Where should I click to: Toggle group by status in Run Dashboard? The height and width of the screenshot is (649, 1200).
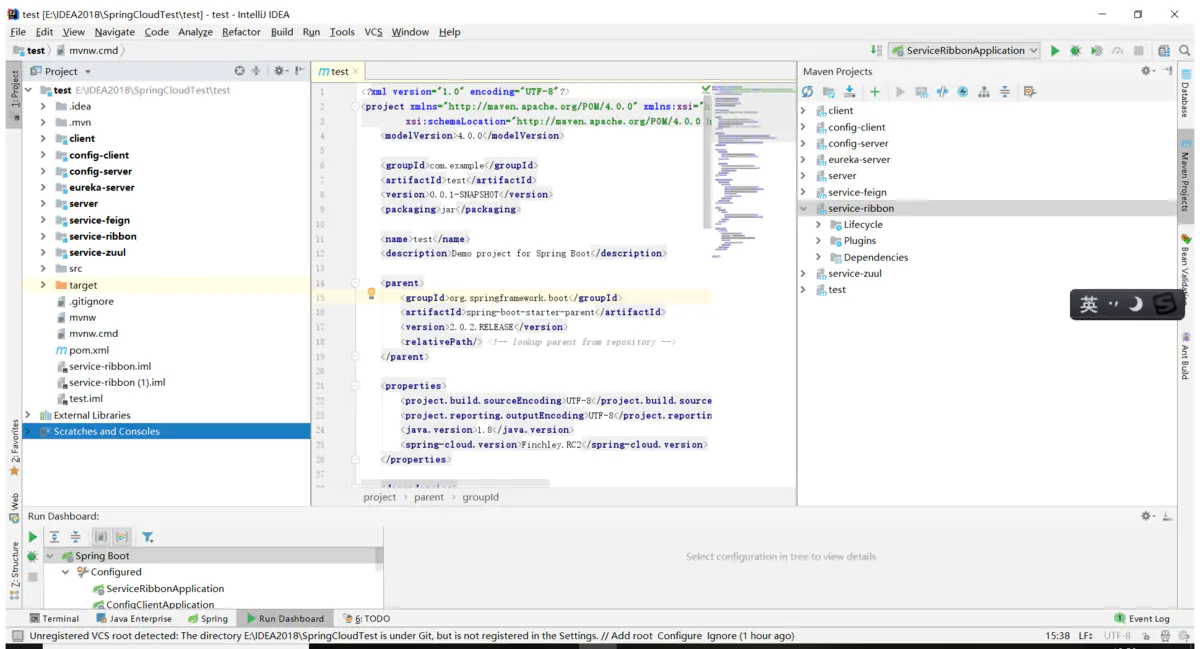122,537
